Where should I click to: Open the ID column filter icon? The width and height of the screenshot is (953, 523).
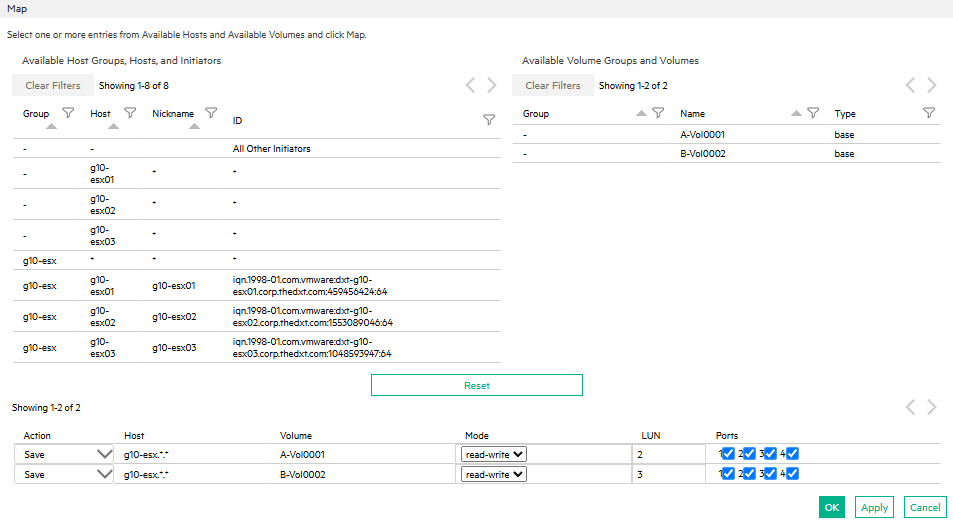click(x=489, y=120)
